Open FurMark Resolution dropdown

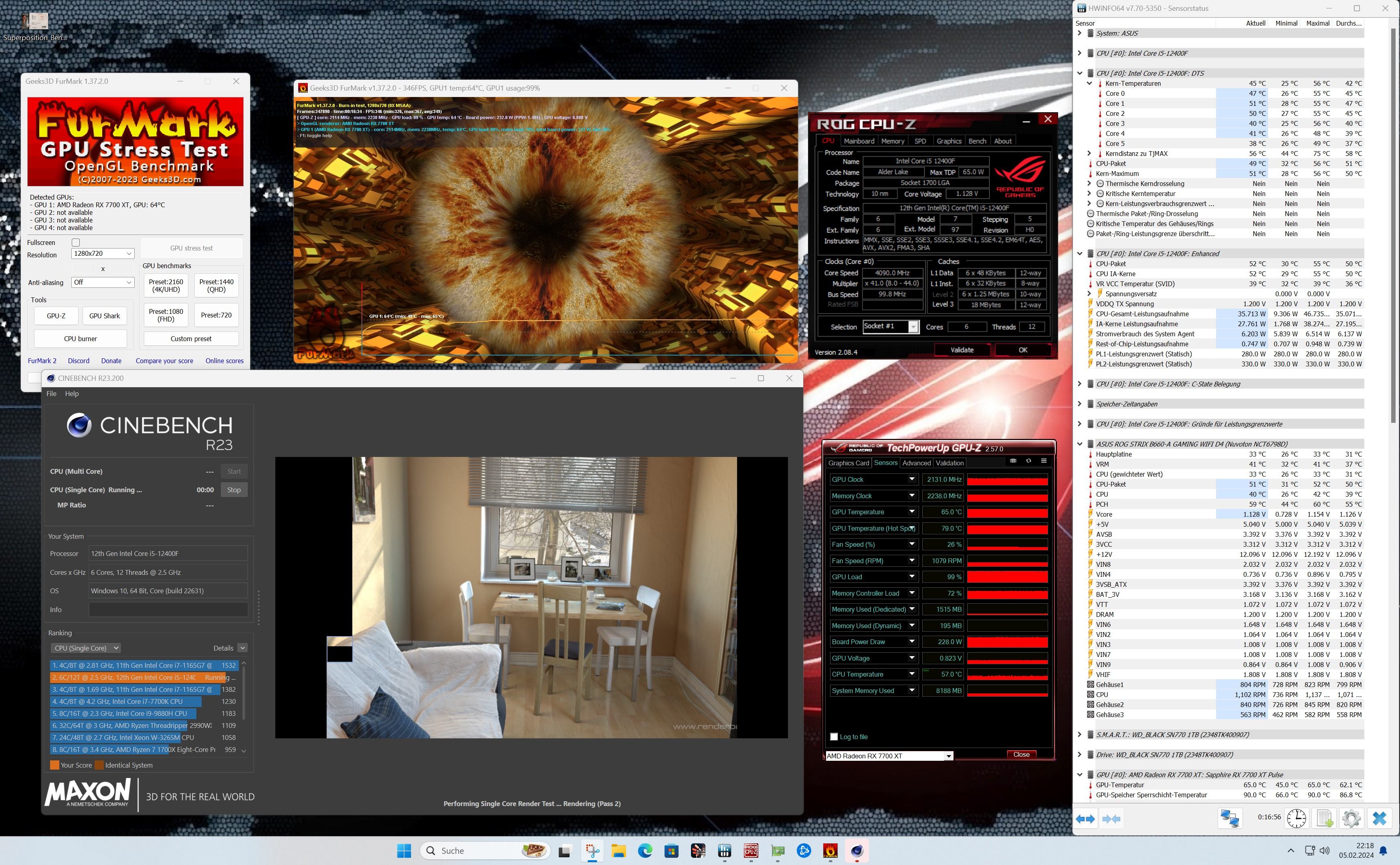103,253
